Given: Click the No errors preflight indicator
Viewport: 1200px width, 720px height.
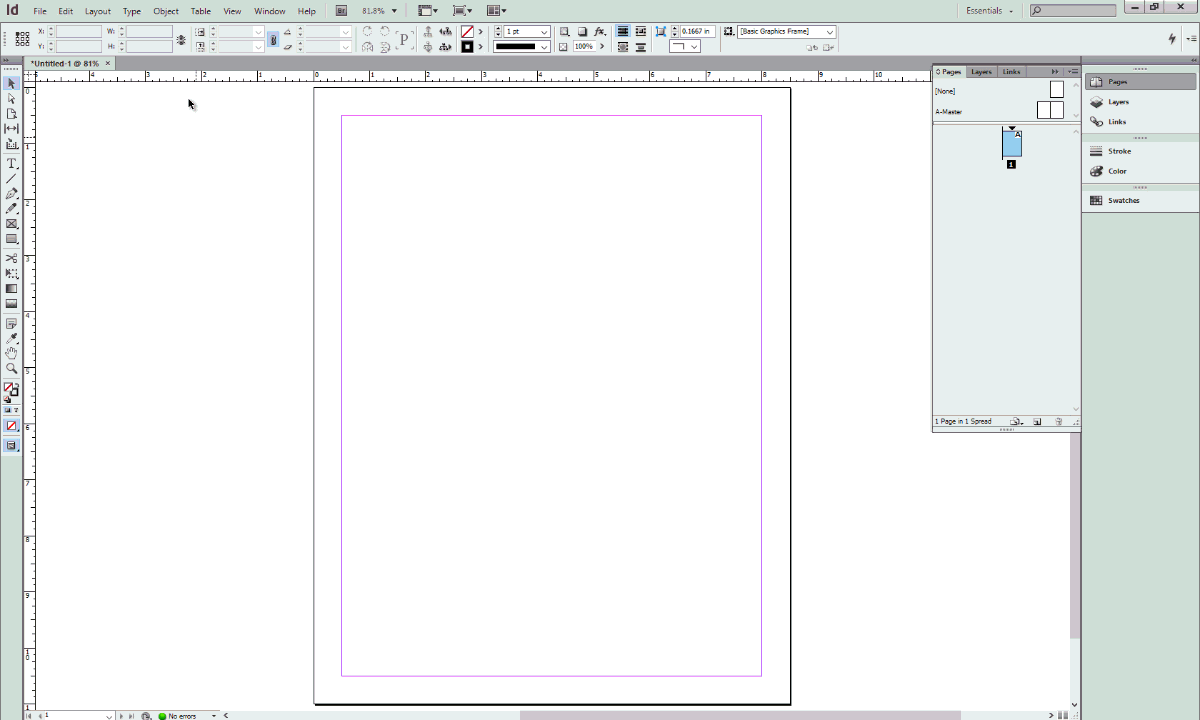Looking at the screenshot, I should tap(180, 716).
